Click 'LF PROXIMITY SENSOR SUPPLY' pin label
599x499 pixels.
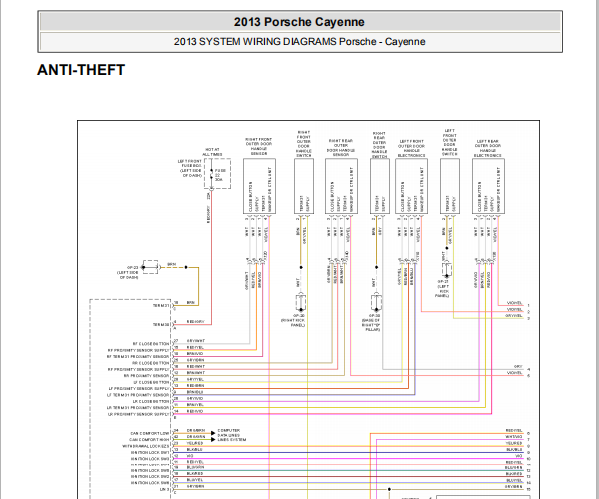click(x=138, y=388)
